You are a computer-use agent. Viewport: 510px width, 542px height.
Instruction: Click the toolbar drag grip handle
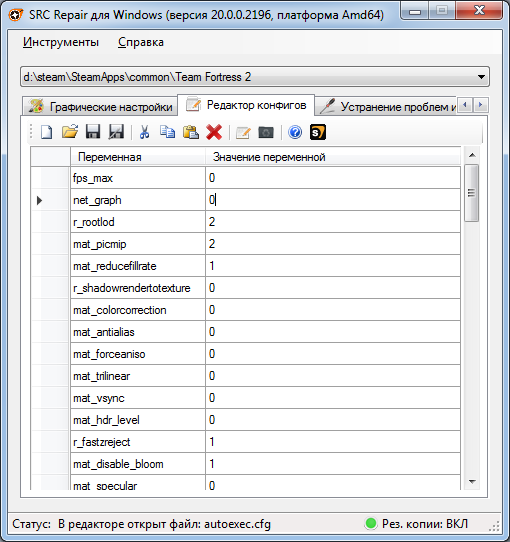(31, 132)
